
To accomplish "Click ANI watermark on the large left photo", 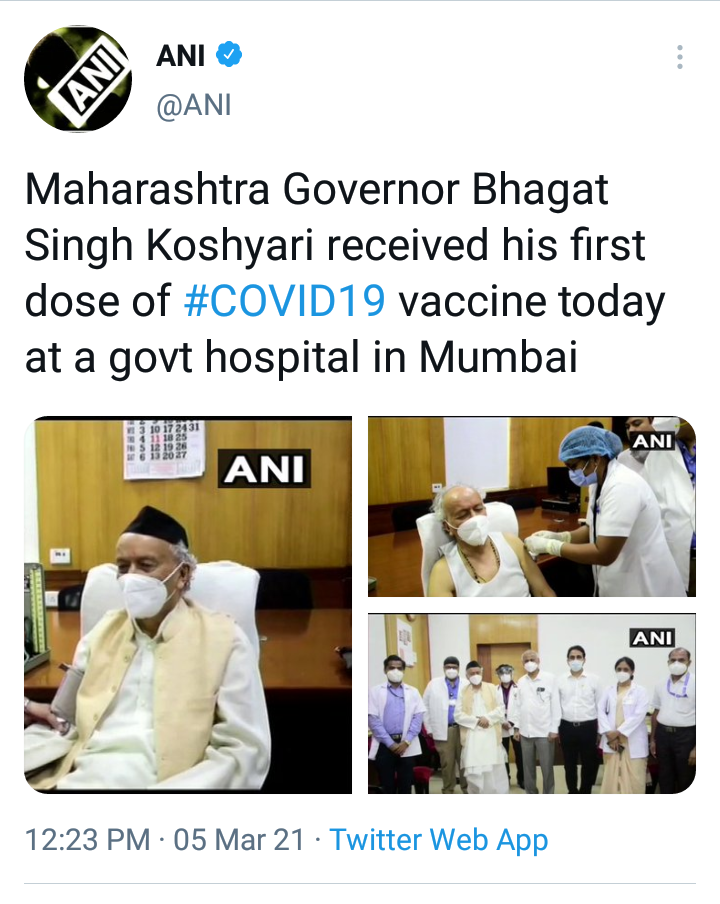I will [x=264, y=468].
